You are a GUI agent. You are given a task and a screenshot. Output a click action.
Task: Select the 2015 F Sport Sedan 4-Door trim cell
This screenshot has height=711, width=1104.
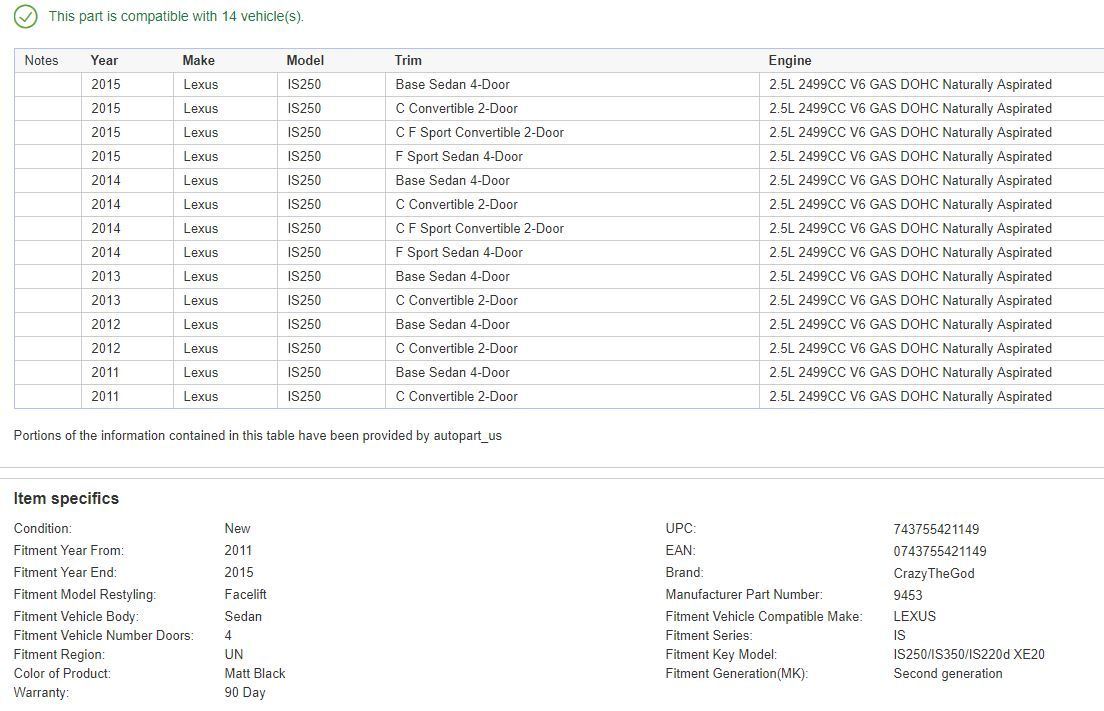click(459, 157)
